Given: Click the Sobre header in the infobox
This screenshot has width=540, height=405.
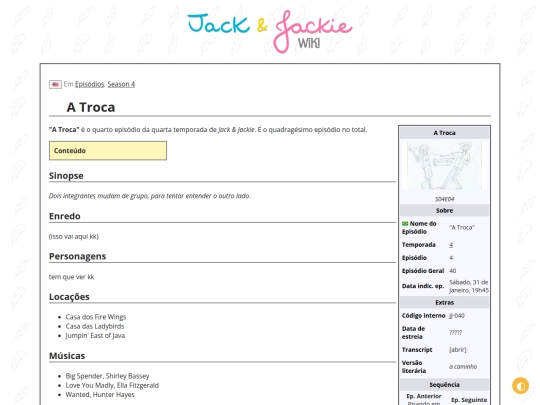Looking at the screenshot, I should click(x=444, y=210).
